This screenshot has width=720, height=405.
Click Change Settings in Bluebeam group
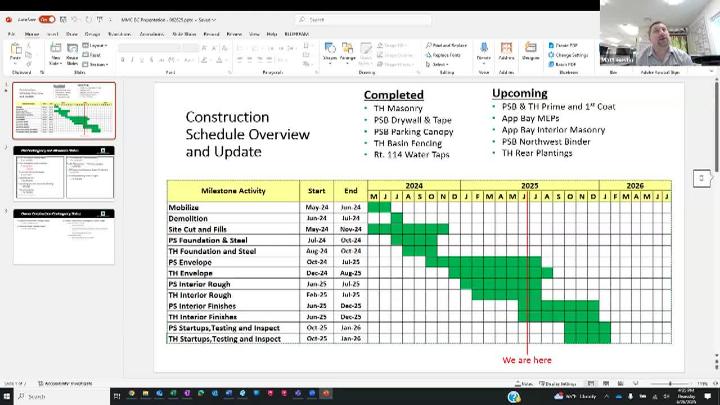(x=568, y=55)
